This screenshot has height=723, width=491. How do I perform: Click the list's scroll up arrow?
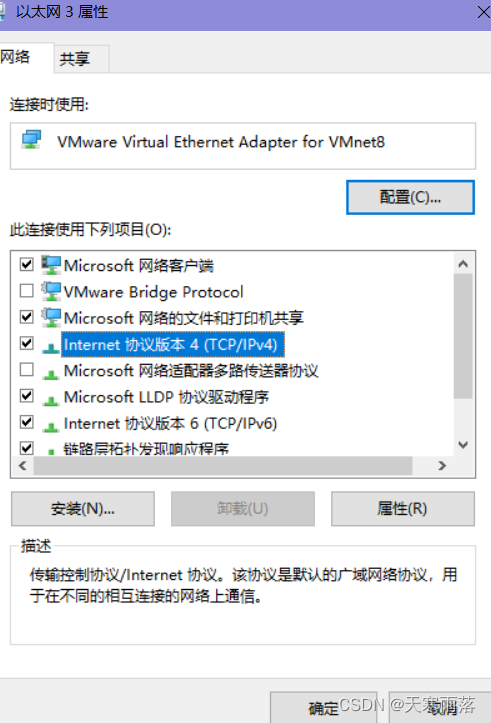tap(463, 264)
